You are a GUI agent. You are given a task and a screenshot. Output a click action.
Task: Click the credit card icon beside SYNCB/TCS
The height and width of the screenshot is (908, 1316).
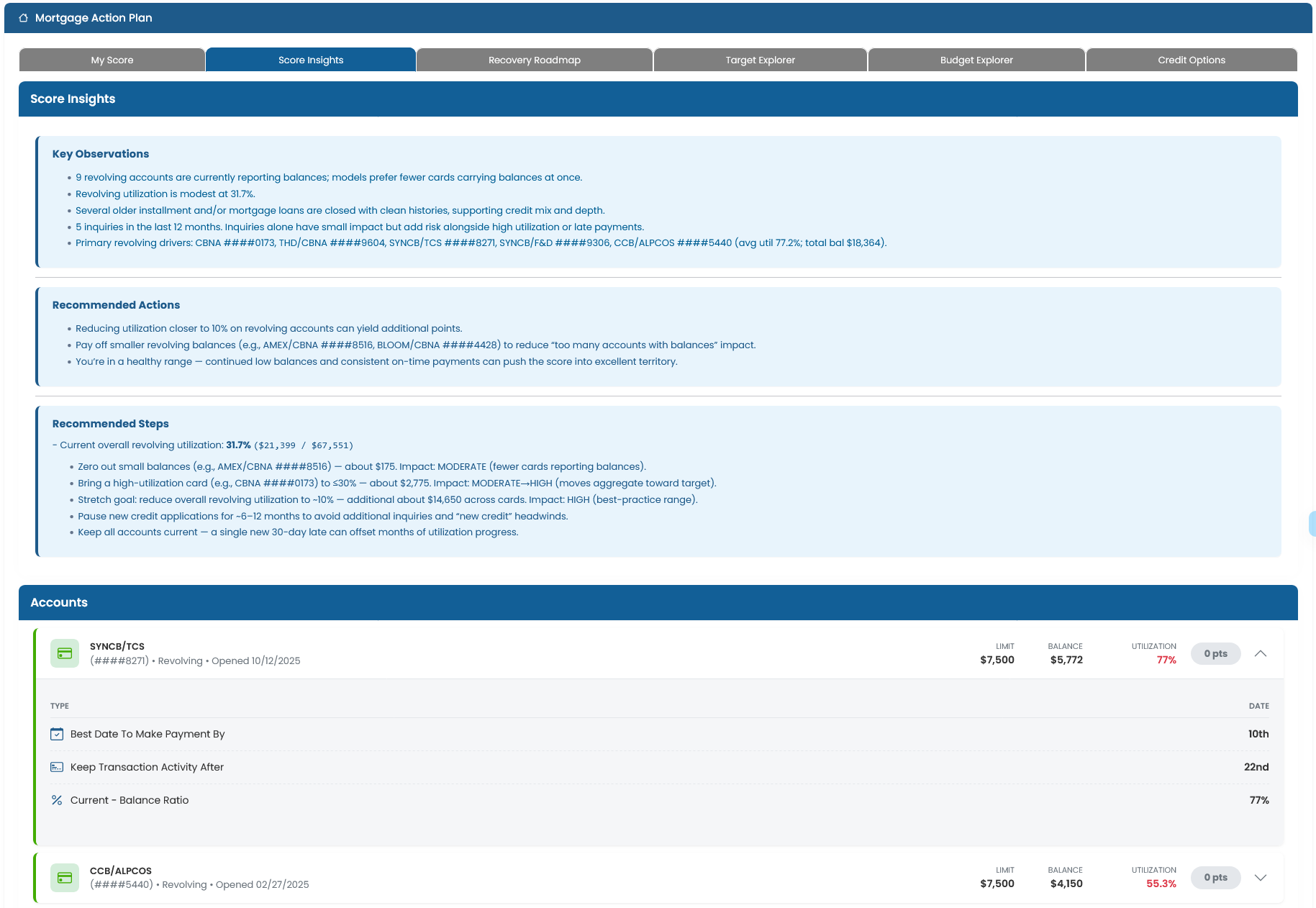click(x=65, y=653)
